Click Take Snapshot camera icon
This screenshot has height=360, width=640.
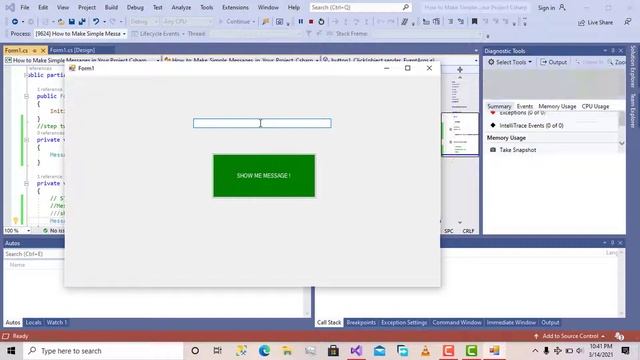(493, 150)
